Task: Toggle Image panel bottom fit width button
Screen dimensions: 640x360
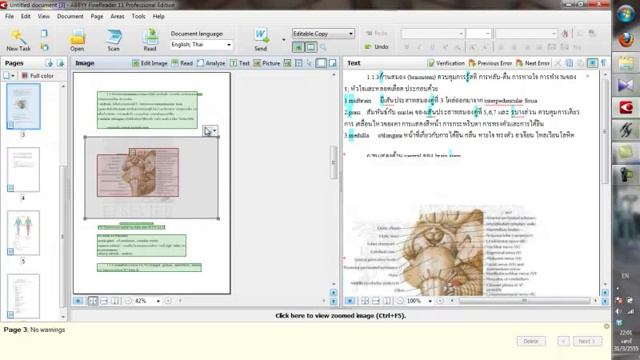Action: tap(104, 301)
